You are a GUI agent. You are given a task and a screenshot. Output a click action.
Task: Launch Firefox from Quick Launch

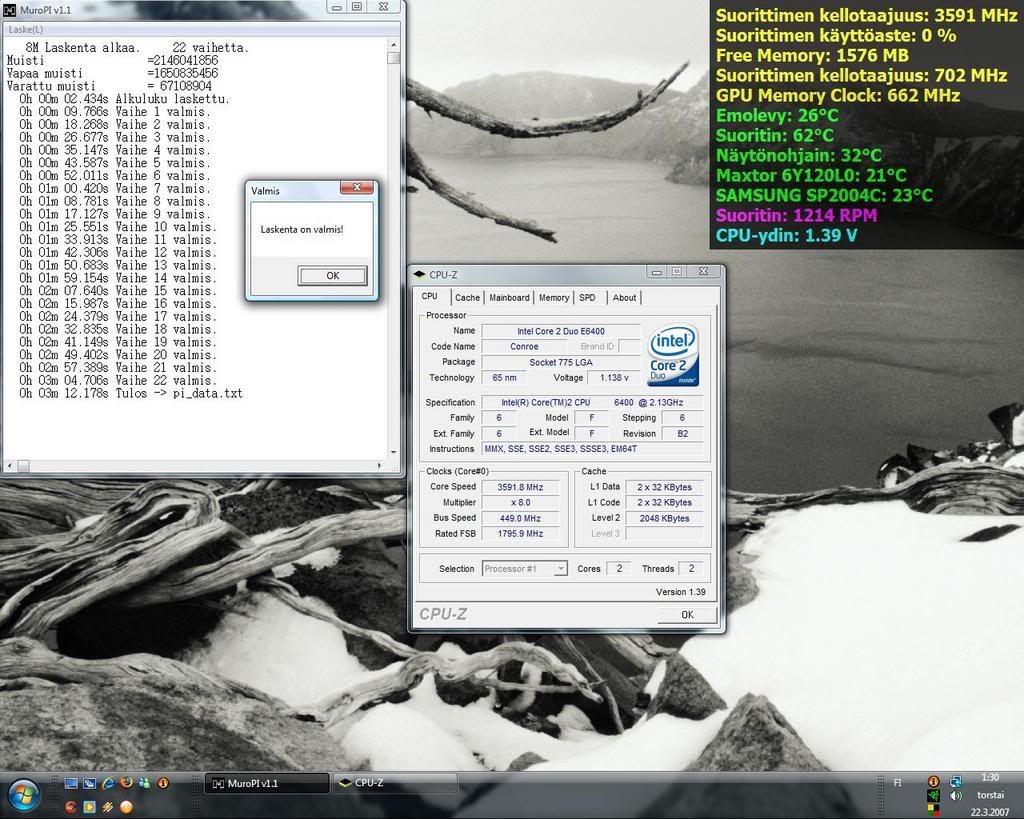pos(126,783)
